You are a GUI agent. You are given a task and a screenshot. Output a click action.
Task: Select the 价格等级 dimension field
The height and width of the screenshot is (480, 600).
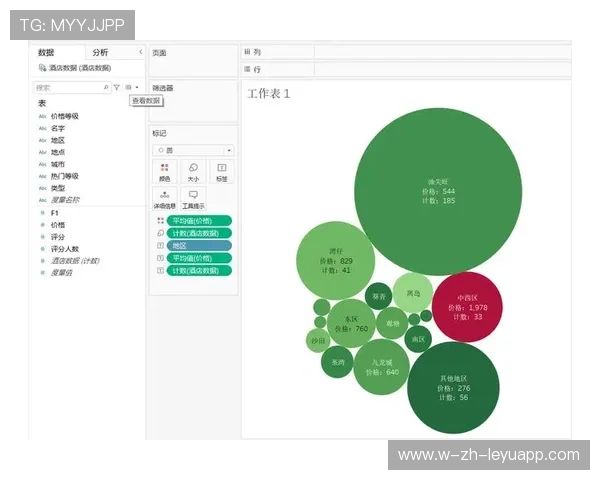coord(65,116)
